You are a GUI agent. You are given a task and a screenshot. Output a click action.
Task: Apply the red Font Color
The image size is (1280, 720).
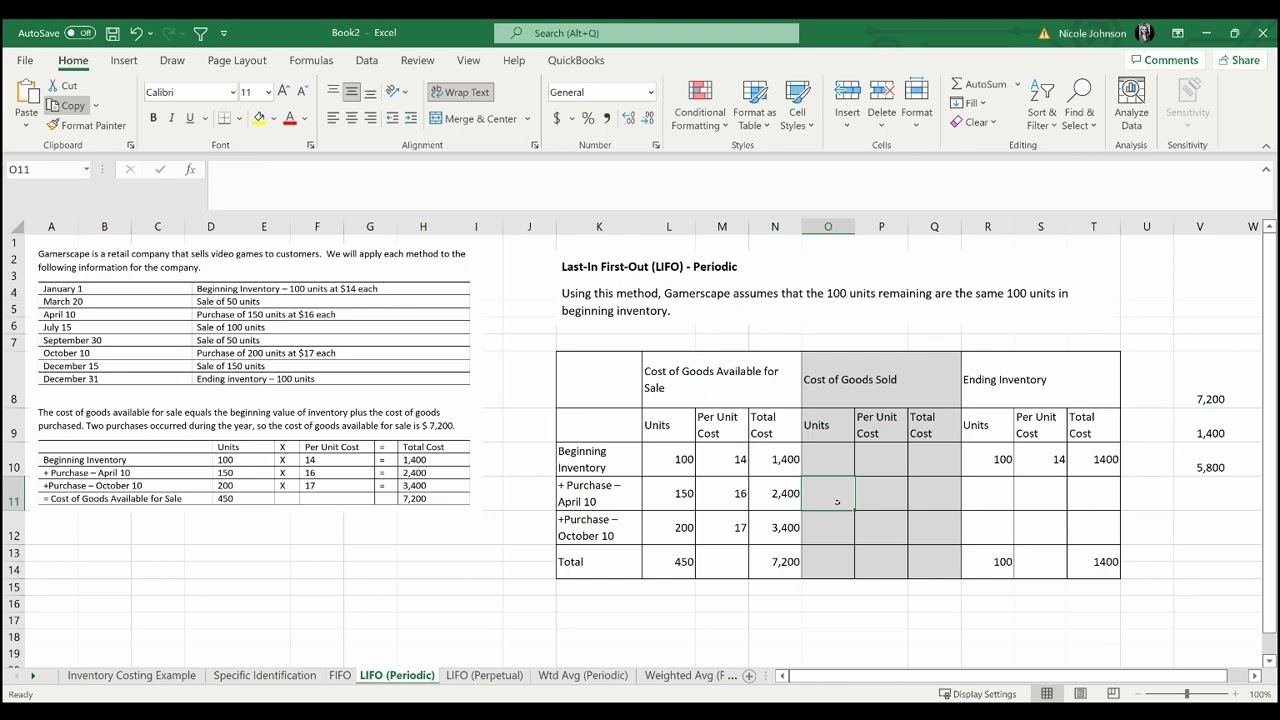(x=290, y=118)
